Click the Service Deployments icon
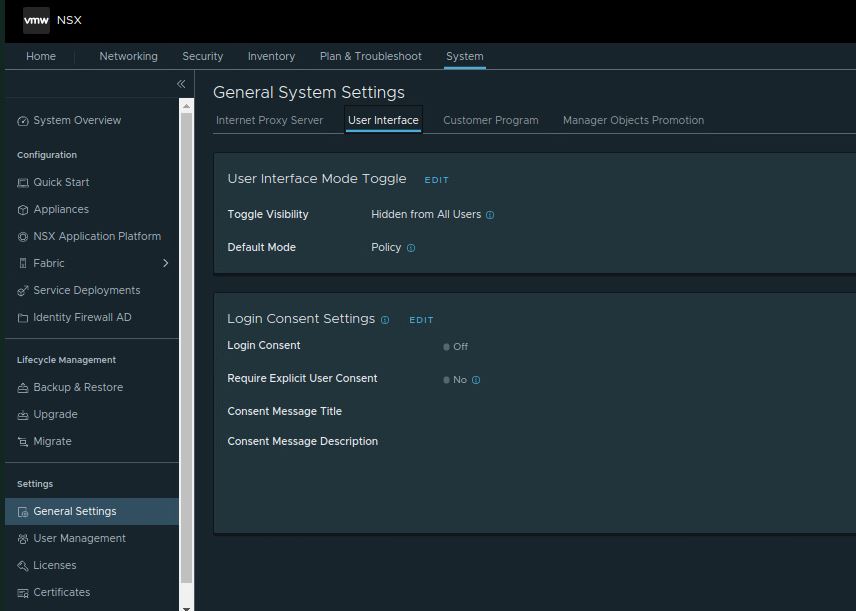856x611 pixels. 22,290
